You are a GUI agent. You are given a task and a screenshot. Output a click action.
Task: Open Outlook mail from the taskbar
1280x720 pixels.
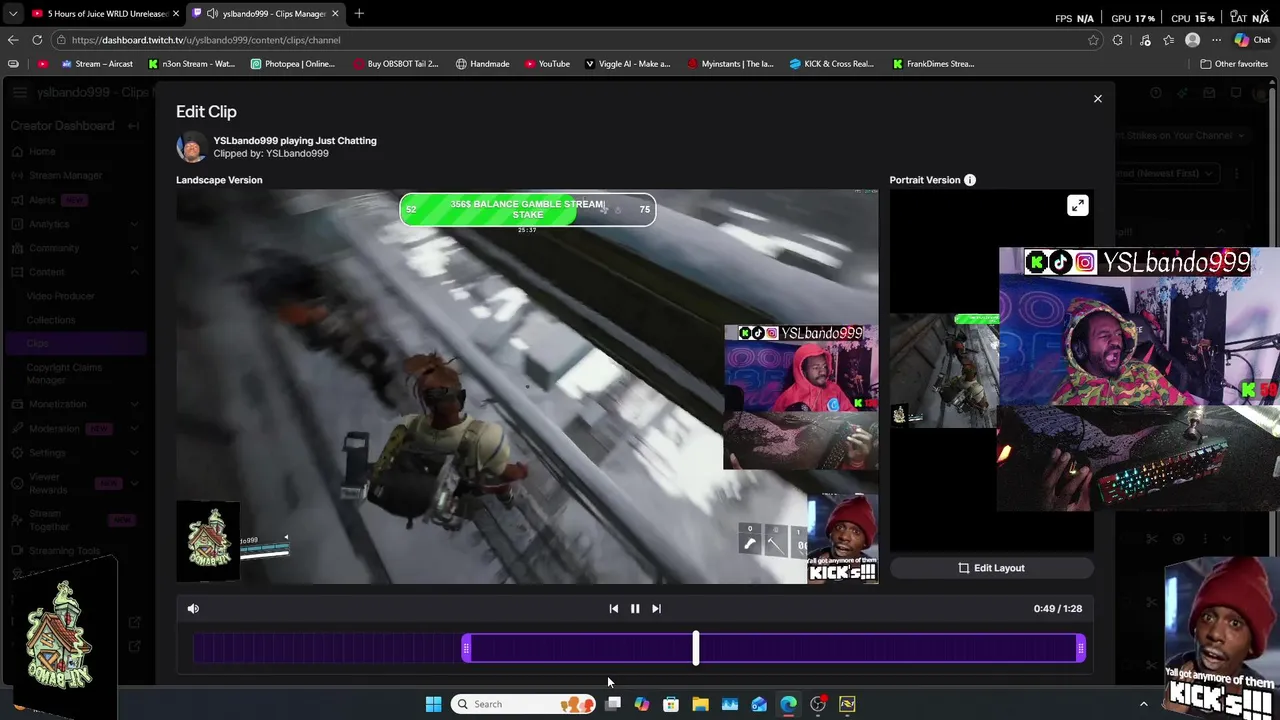point(759,704)
